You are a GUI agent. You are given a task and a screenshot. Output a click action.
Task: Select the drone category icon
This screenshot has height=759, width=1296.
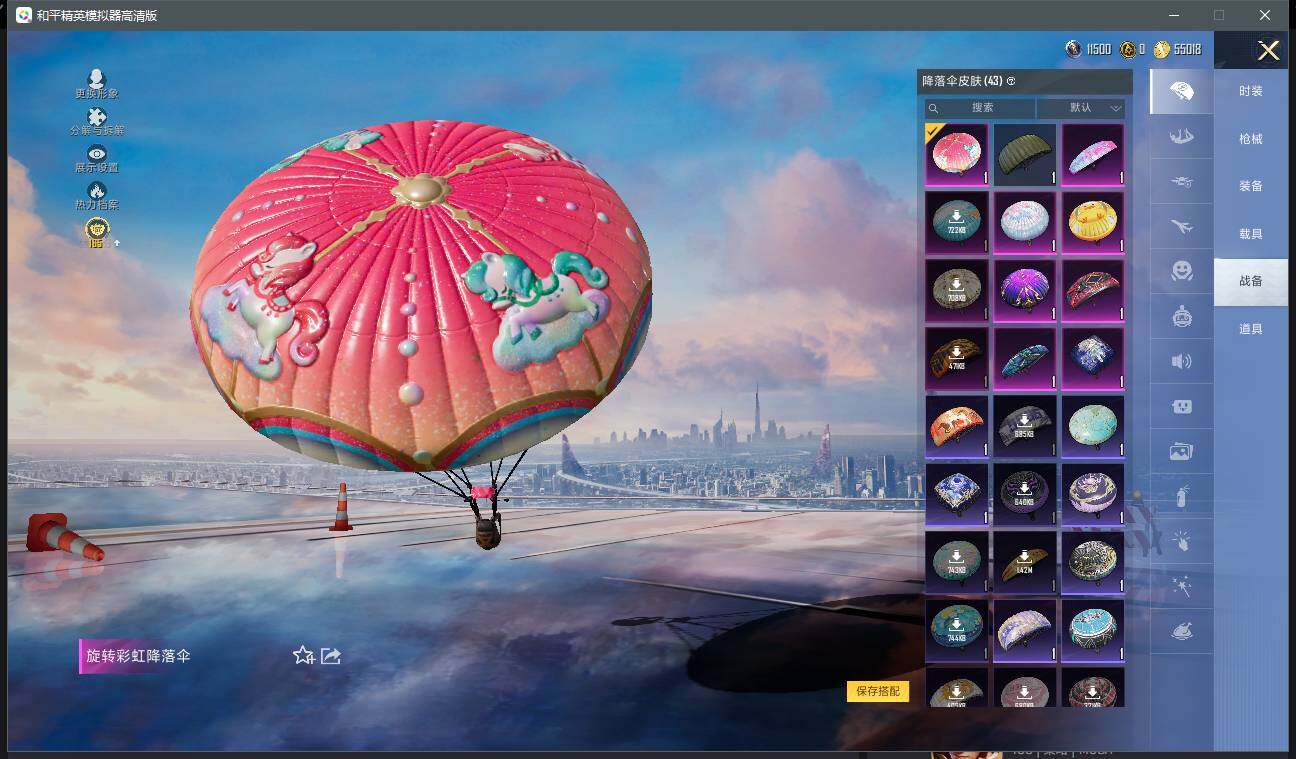pyautogui.click(x=1181, y=182)
